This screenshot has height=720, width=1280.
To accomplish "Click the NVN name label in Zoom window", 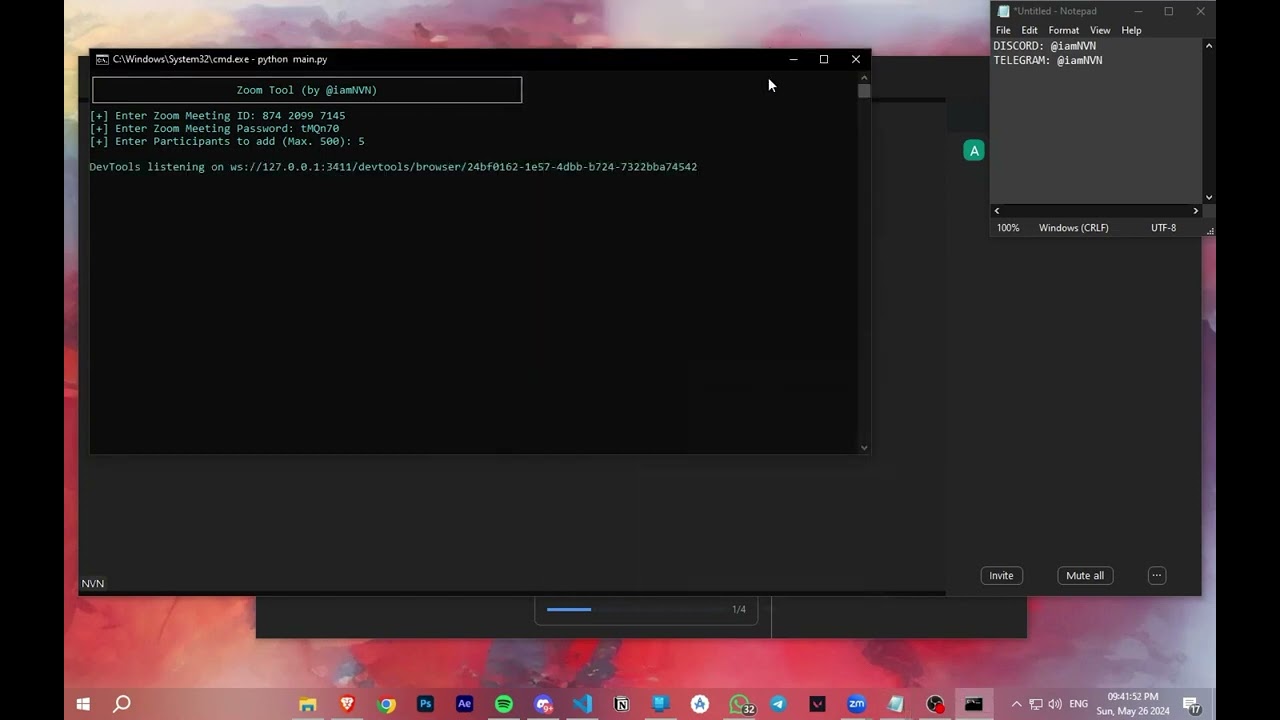I will click(x=93, y=584).
